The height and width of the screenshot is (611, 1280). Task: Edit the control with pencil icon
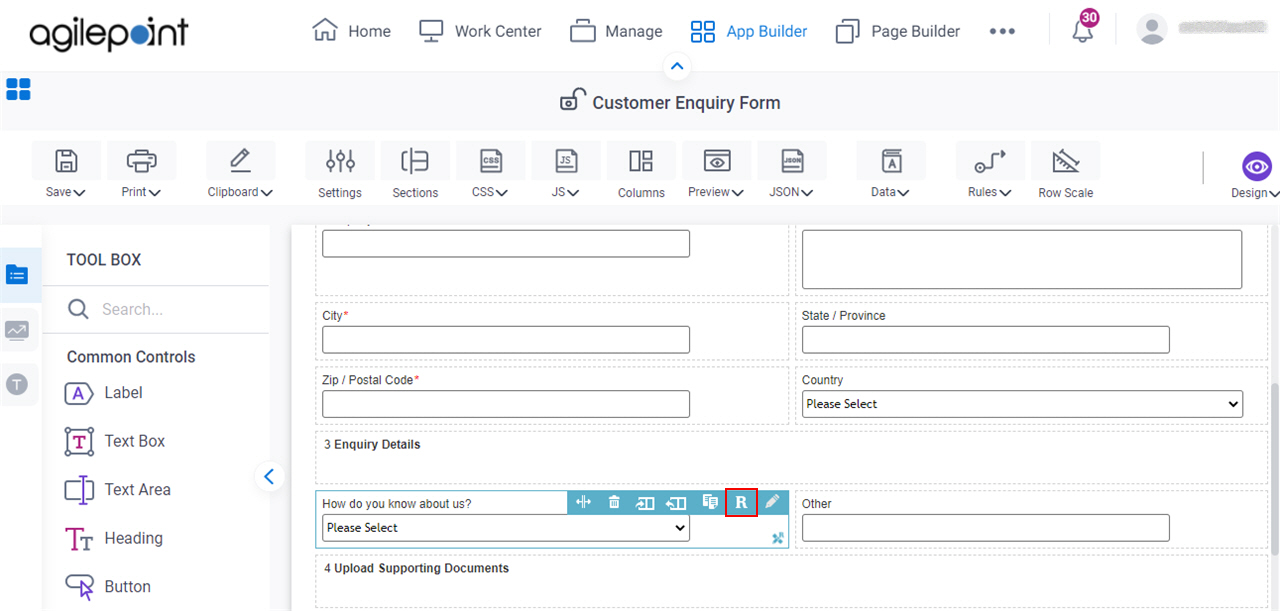772,502
